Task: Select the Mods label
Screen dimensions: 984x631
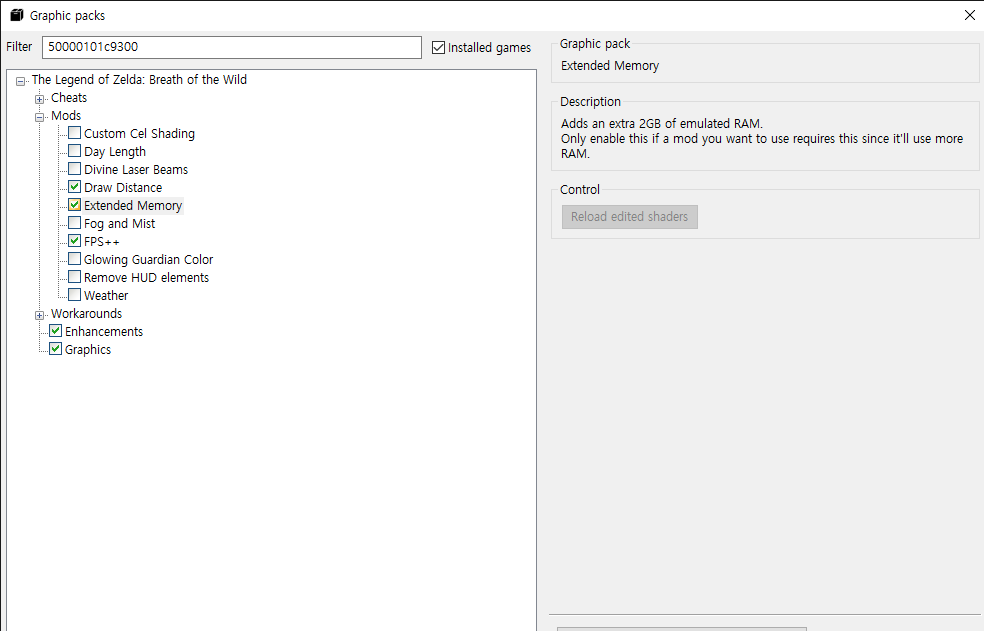Action: [x=66, y=116]
